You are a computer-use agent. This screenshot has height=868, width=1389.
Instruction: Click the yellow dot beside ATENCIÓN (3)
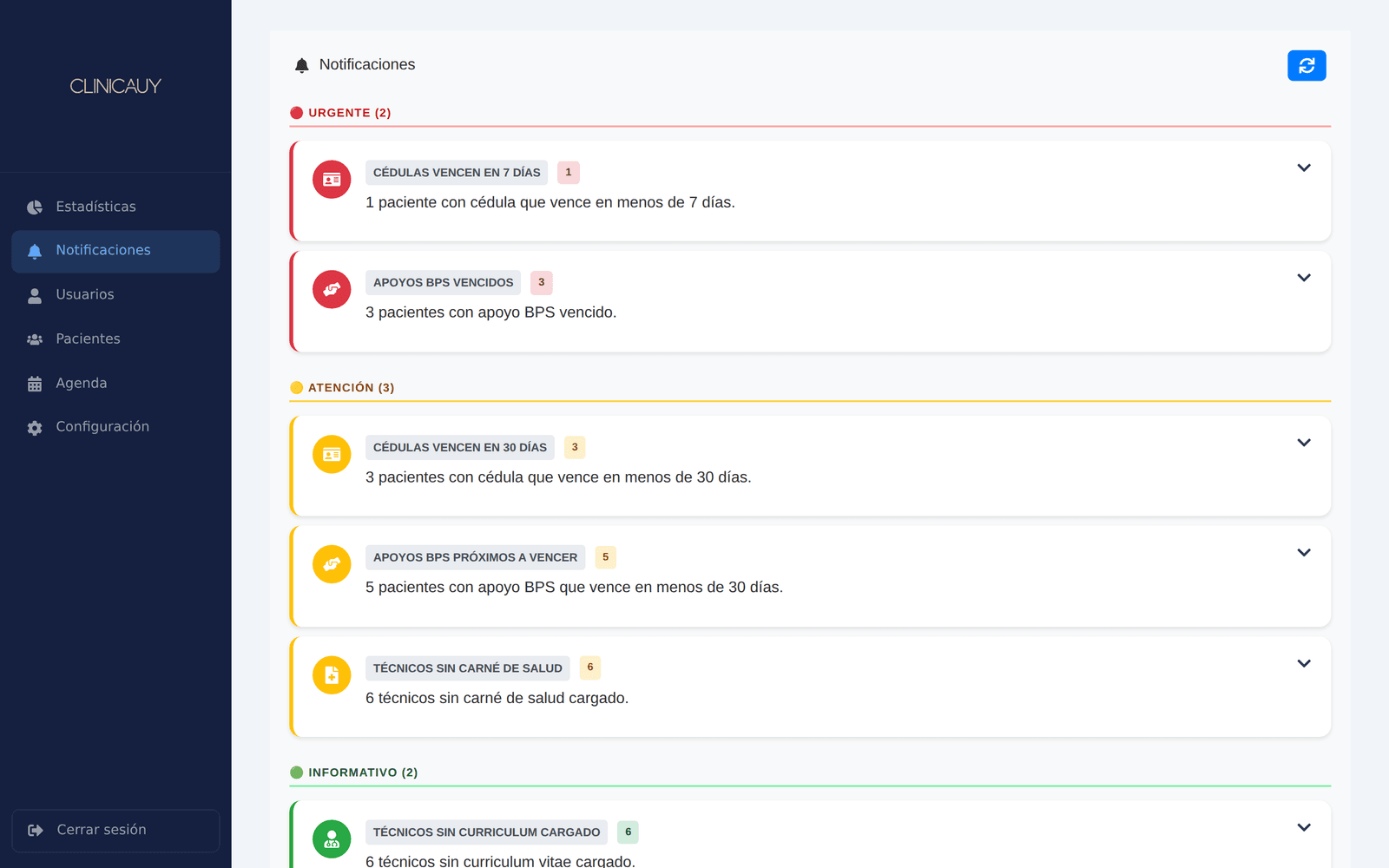pyautogui.click(x=297, y=388)
